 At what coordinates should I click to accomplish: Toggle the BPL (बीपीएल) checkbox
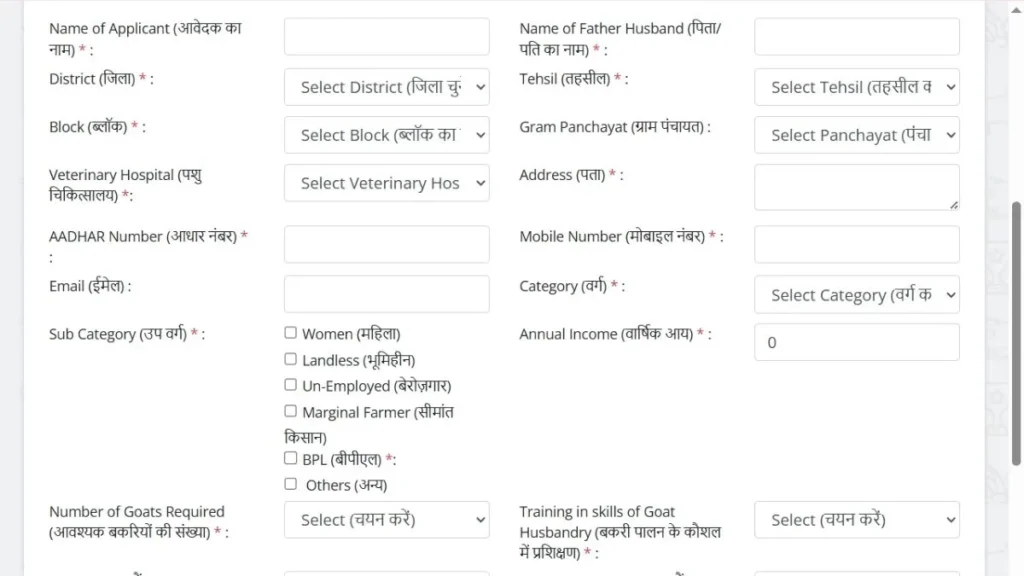(291, 459)
